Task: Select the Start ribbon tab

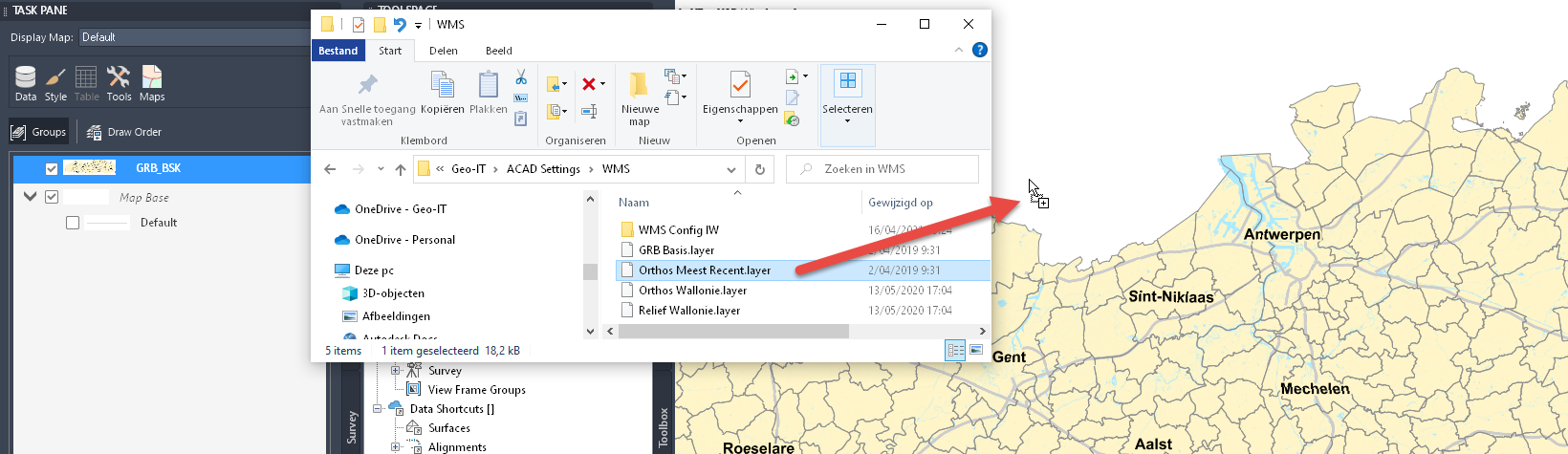Action: (x=390, y=51)
